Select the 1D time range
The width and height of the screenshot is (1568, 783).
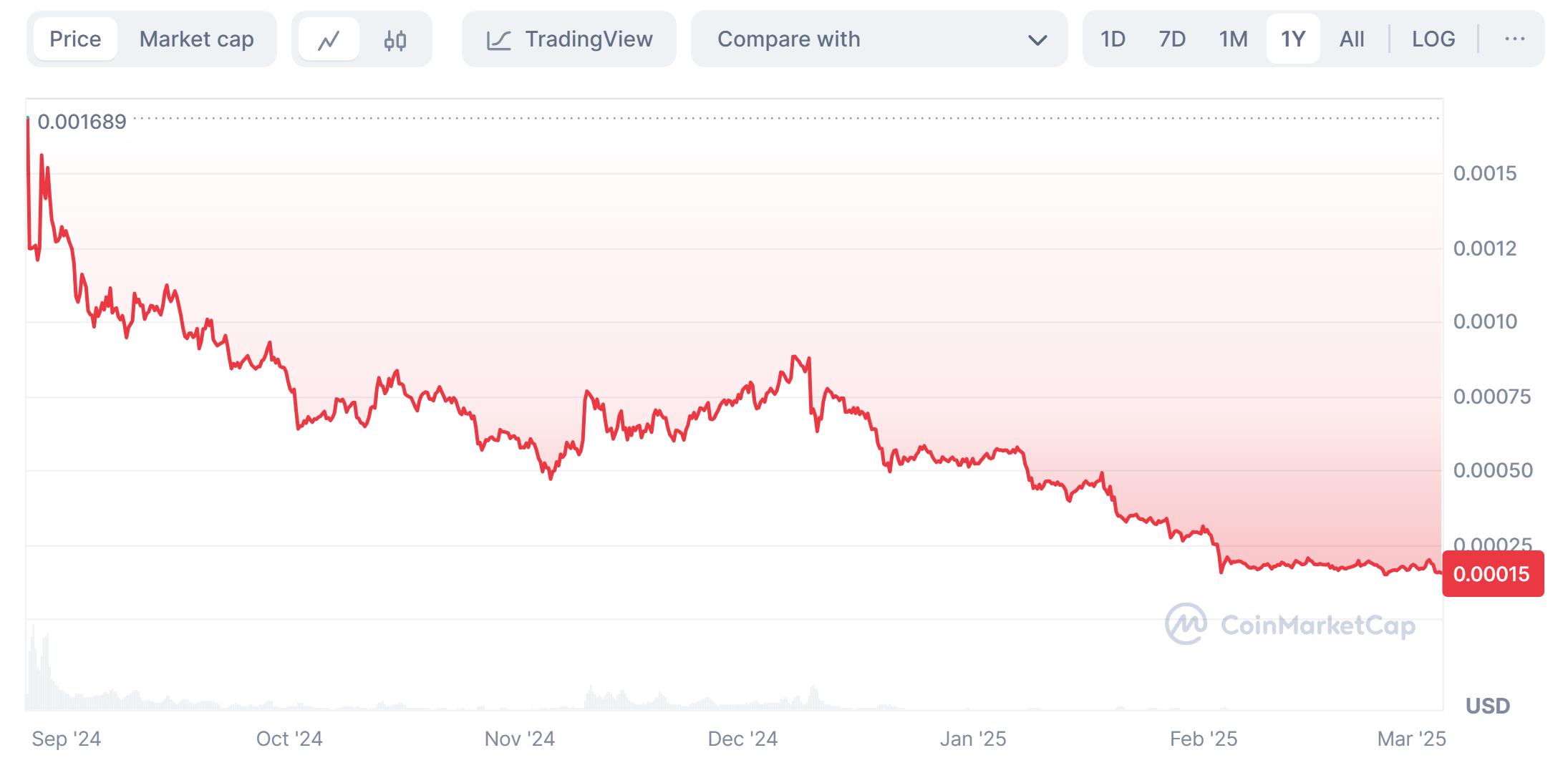[1113, 39]
